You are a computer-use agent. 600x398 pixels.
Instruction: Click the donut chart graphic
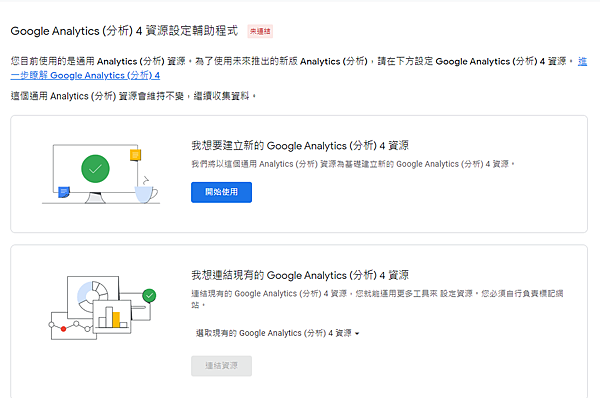click(92, 295)
